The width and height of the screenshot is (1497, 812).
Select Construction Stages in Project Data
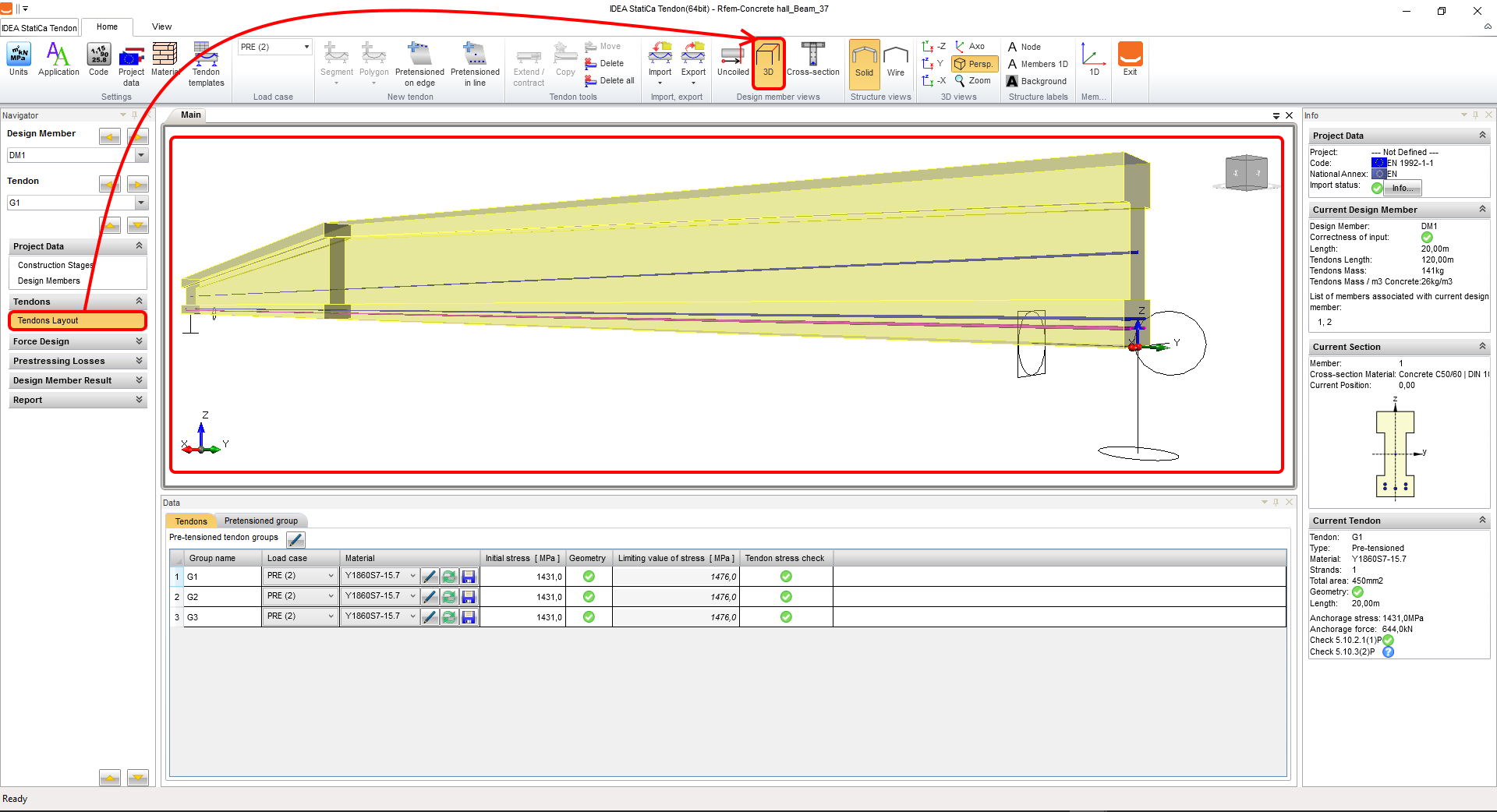pyautogui.click(x=55, y=265)
